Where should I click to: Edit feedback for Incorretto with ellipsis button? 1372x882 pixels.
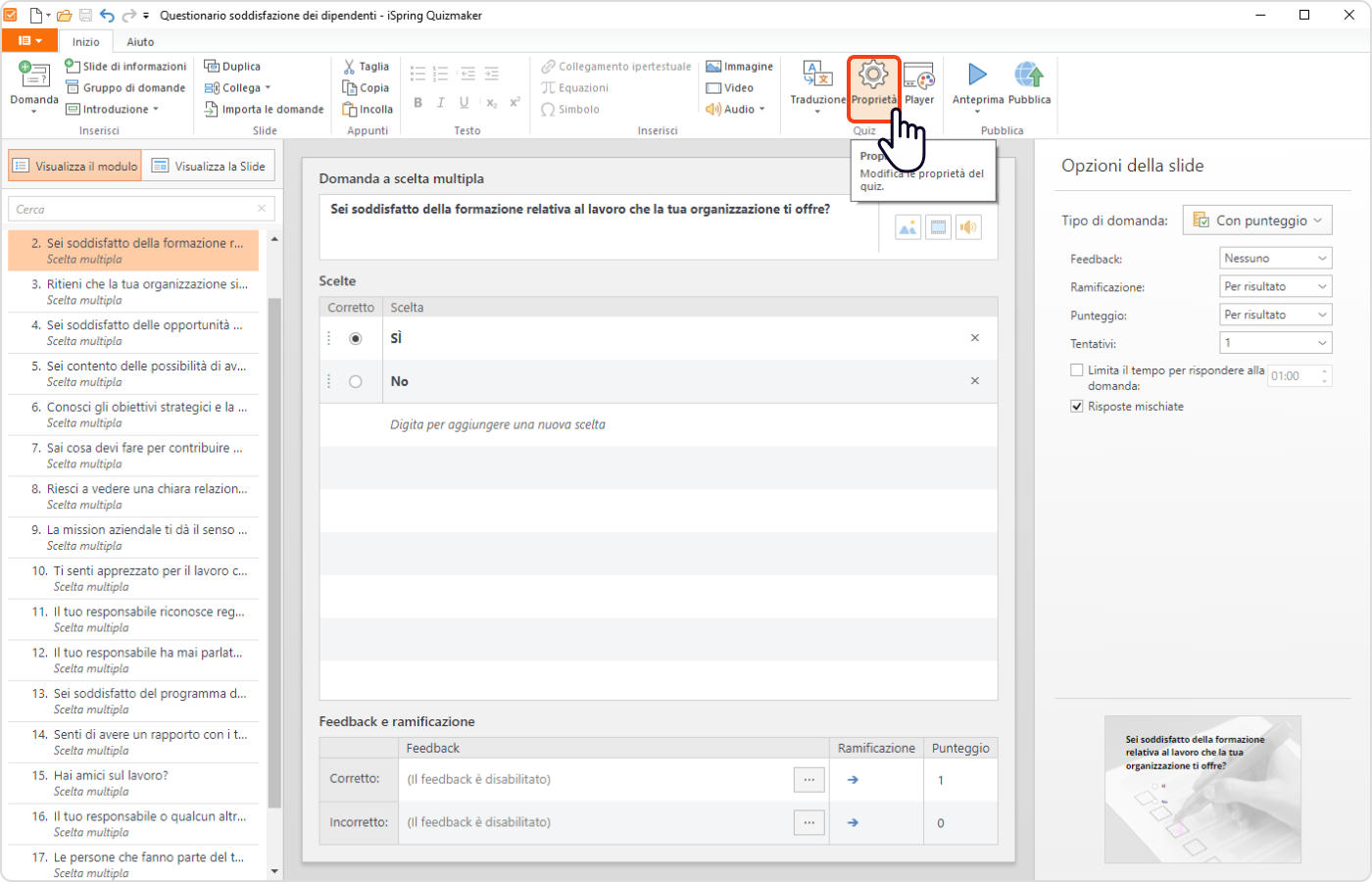[x=808, y=822]
